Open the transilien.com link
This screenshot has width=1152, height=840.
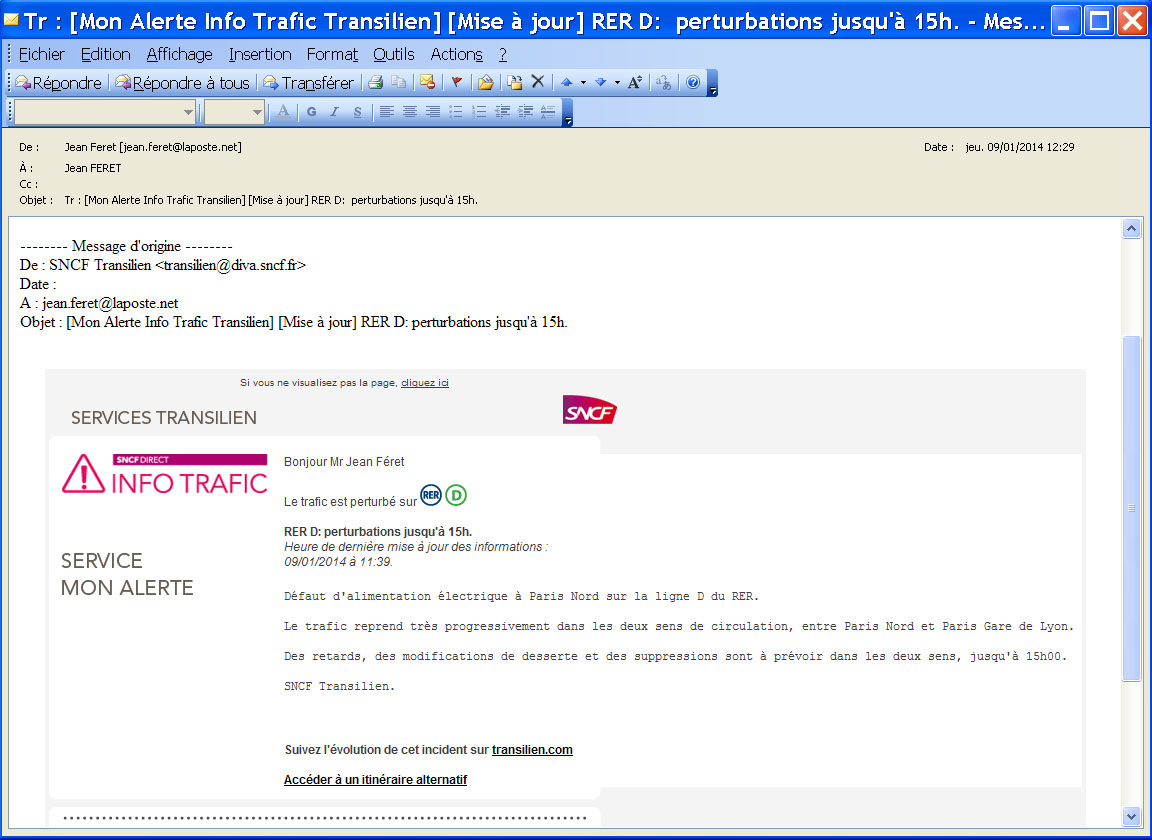(532, 750)
